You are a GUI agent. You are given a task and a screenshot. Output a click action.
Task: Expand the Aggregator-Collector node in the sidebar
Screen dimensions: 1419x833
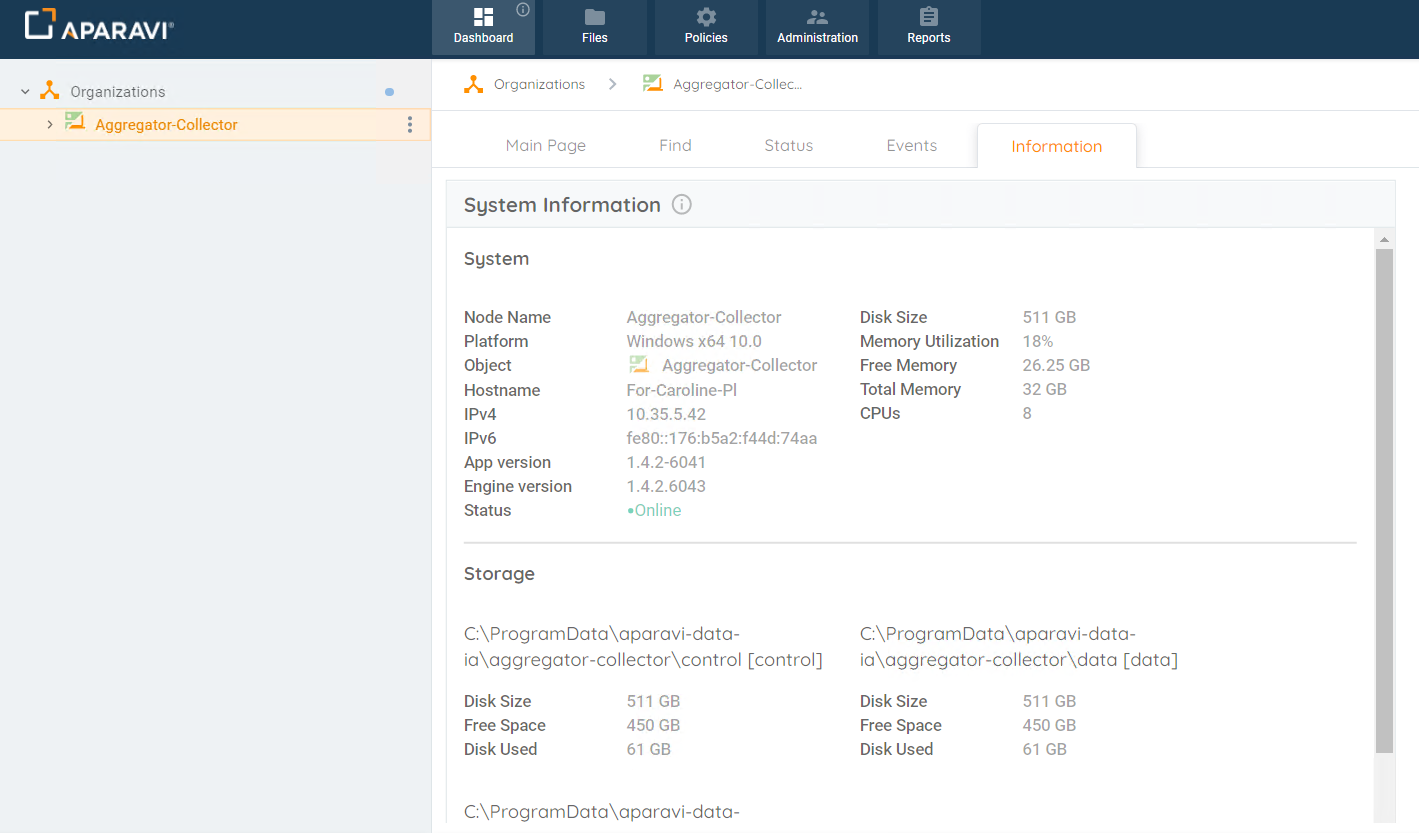coord(48,124)
